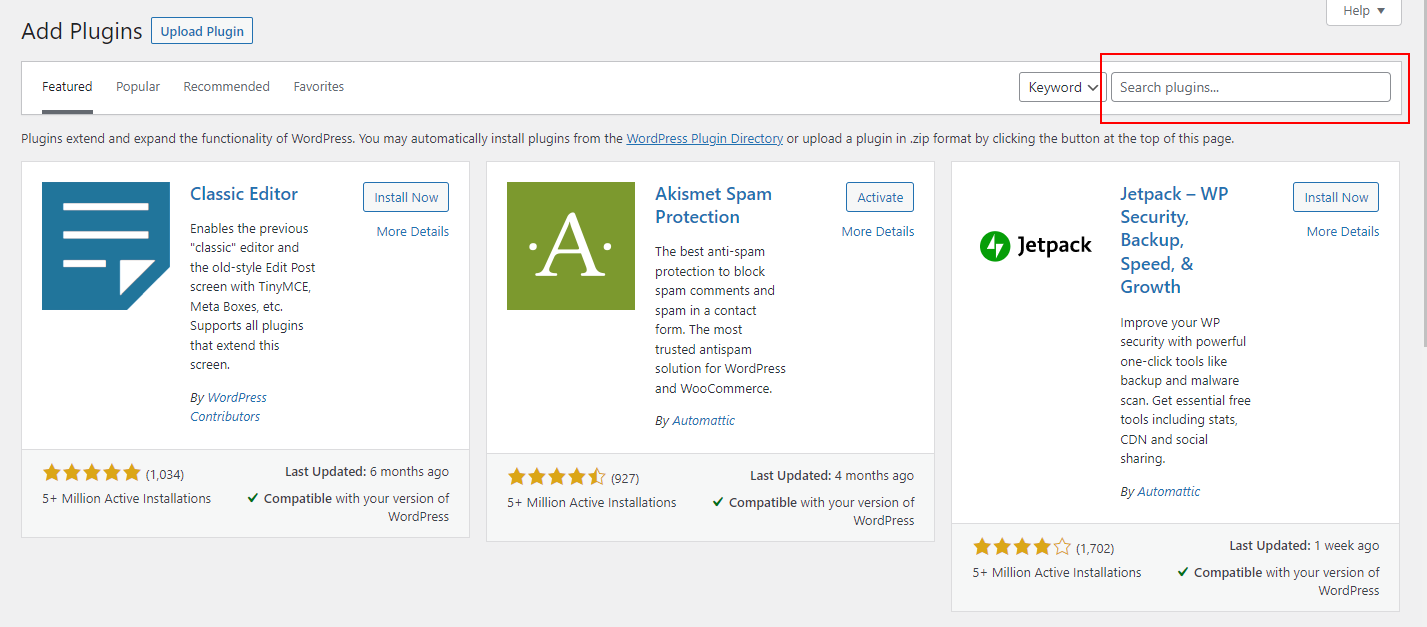Switch to the Recommended tab
Screen dimensions: 1427x627
click(227, 87)
